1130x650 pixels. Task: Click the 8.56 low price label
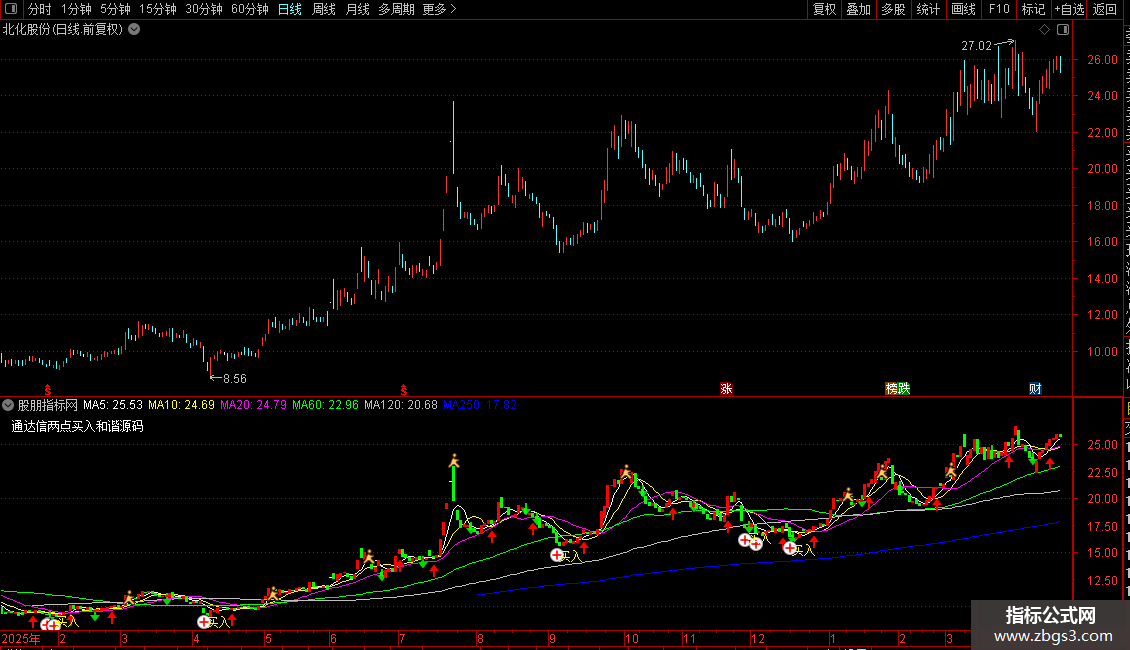235,378
